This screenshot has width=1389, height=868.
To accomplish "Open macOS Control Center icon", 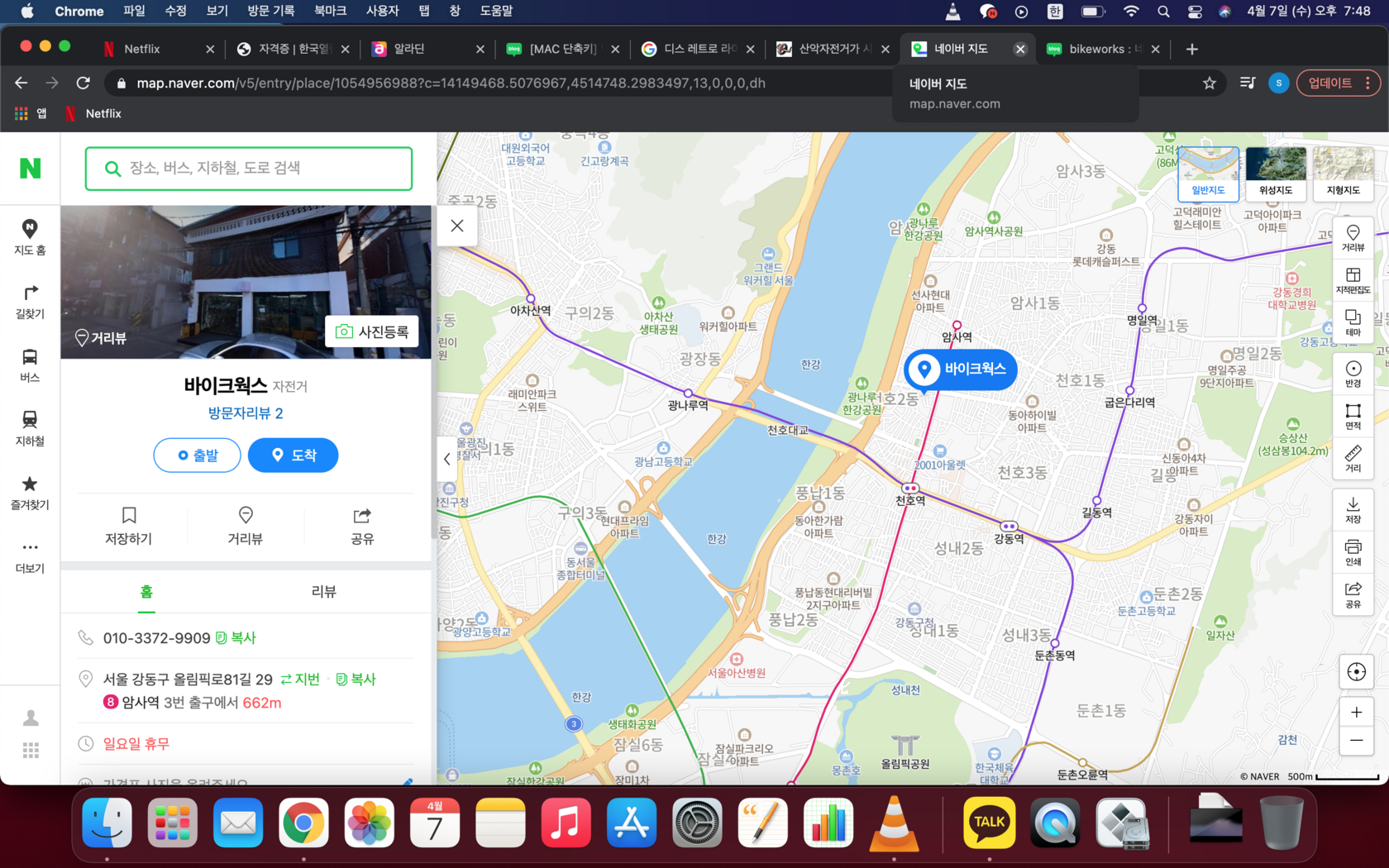I will (1195, 11).
